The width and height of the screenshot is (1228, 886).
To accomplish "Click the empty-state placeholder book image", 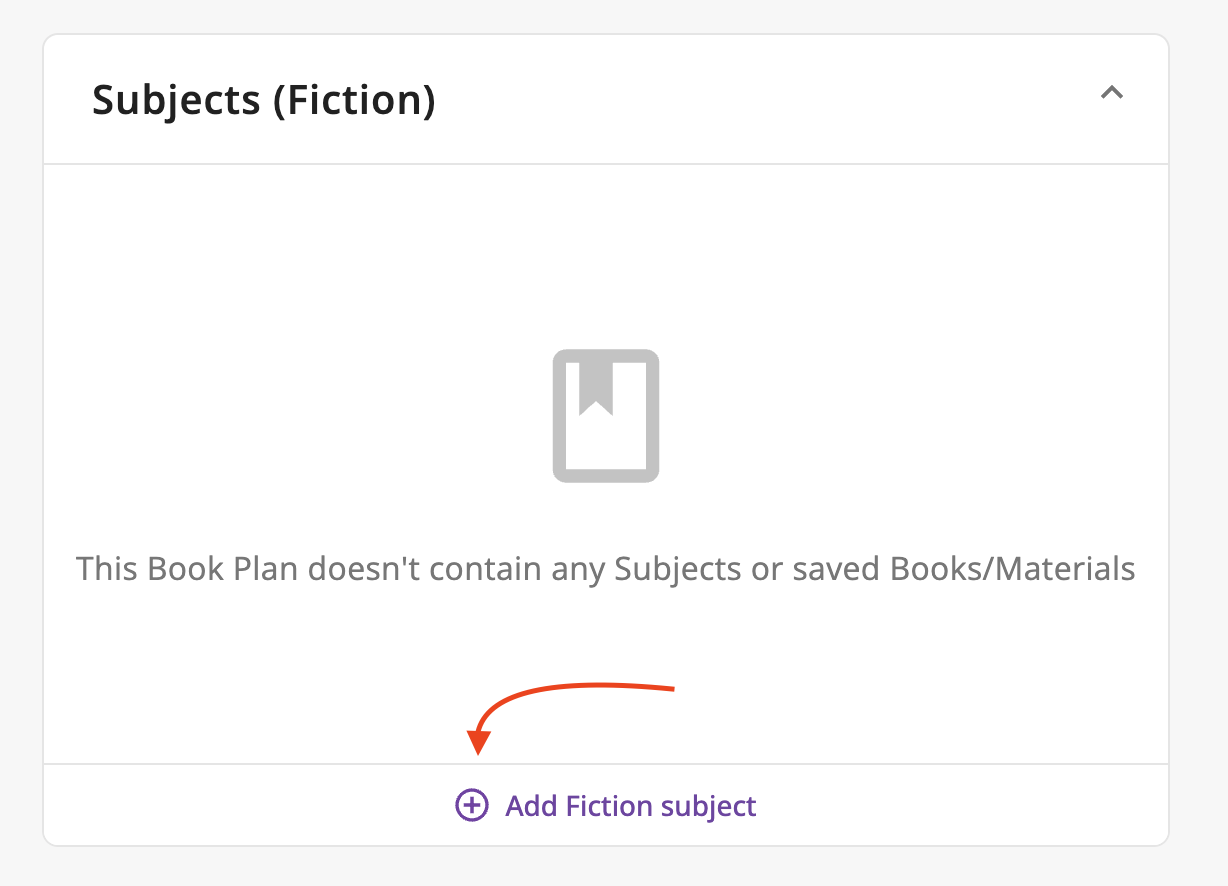I will [x=605, y=415].
